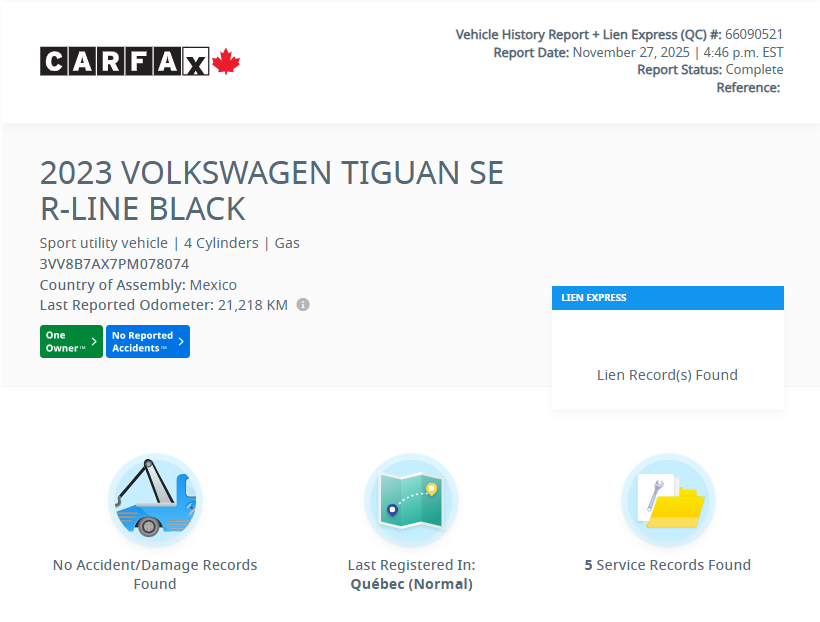Click the CARFAX logo

125,61
